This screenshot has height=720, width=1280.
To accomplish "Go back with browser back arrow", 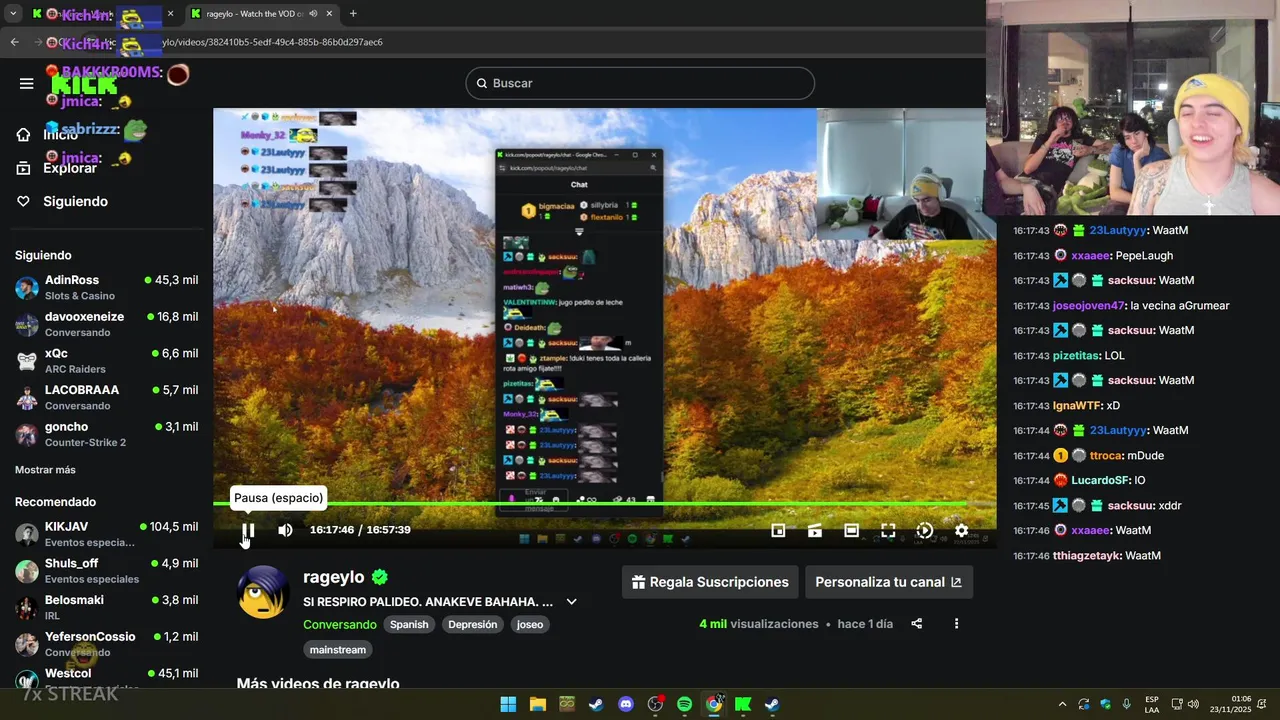I will pos(14,42).
